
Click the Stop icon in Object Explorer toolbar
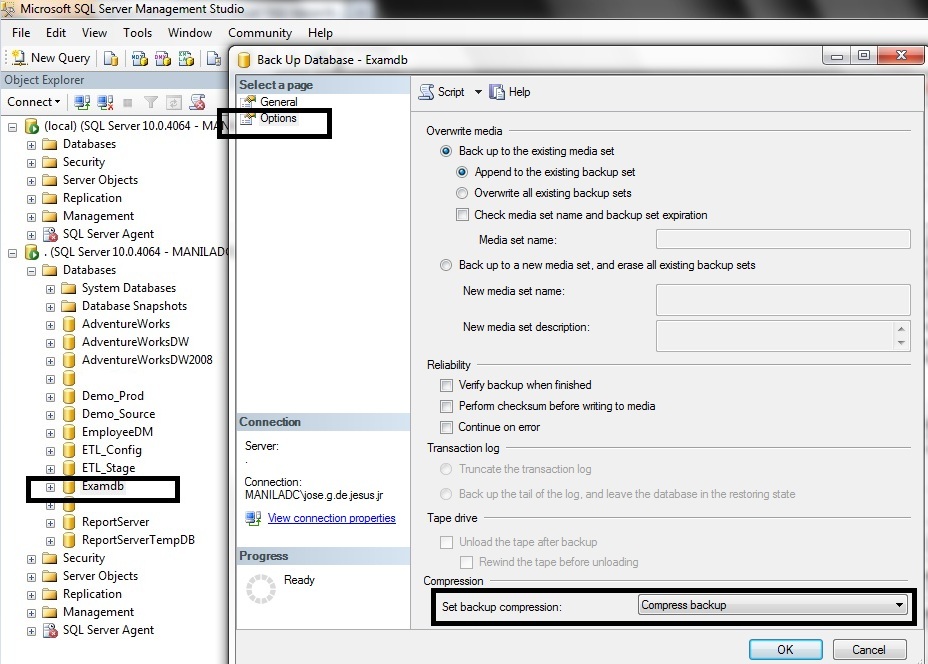click(127, 103)
